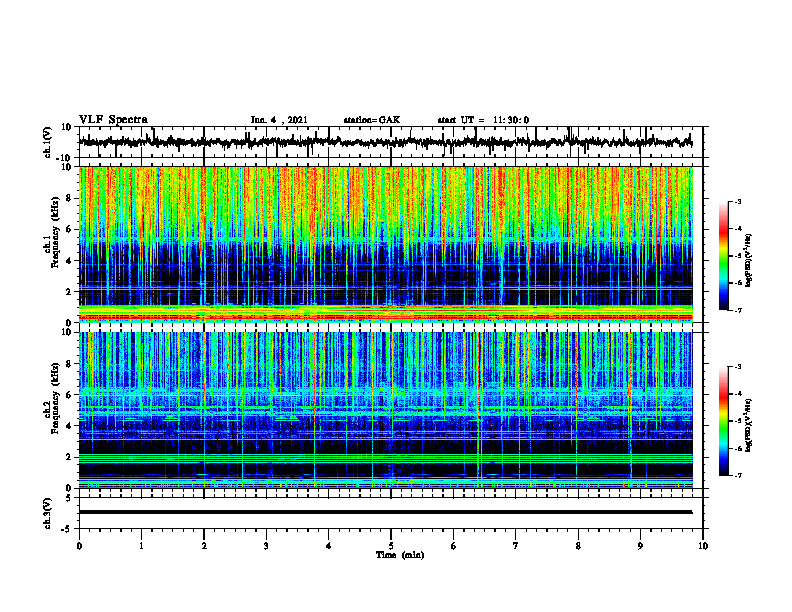
Task: Click the time axis tick label "6"
Action: 454,546
